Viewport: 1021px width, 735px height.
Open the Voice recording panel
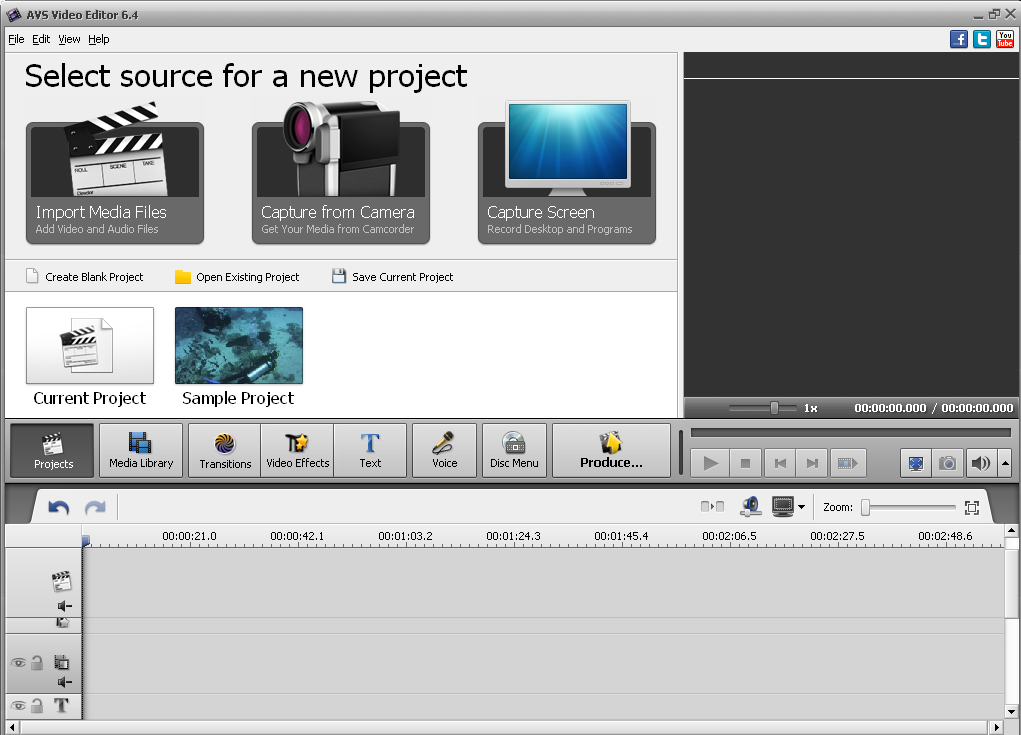pos(444,451)
